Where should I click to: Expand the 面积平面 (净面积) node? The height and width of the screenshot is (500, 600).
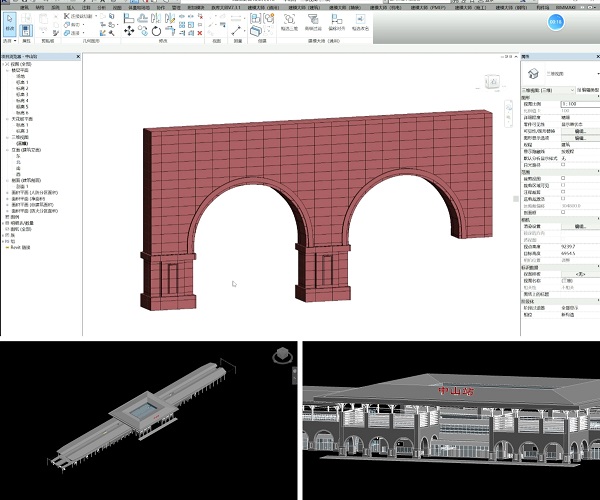8,199
